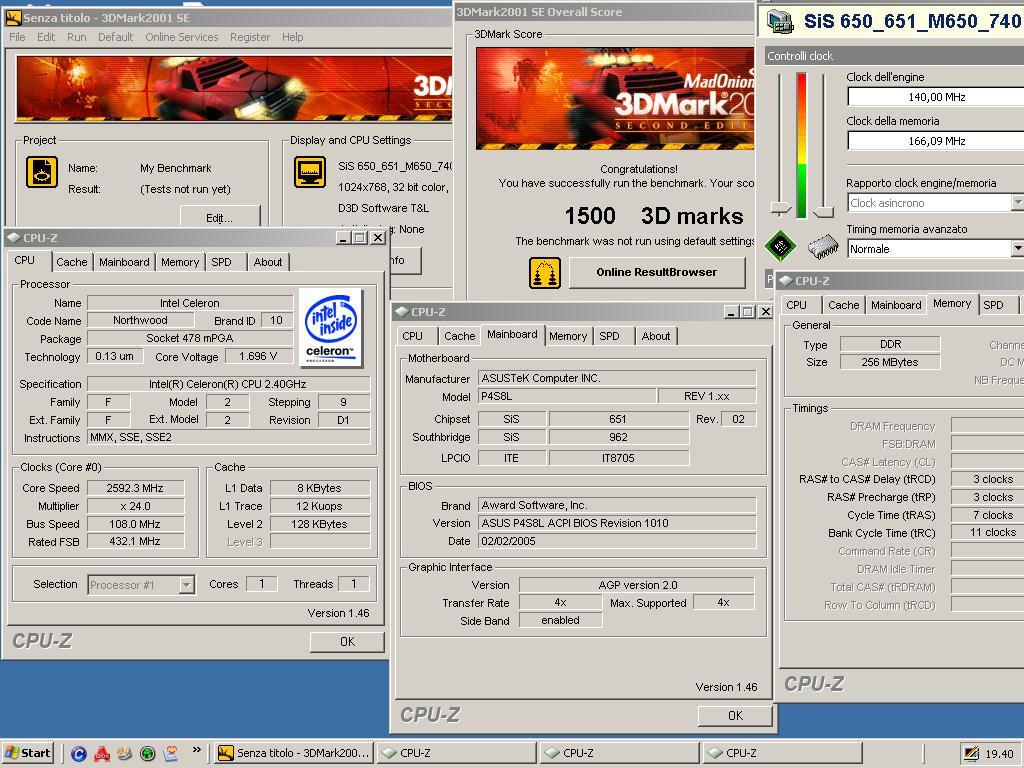Click the system tray icon beside the clock
Viewport: 1024px width, 768px height.
(972, 754)
